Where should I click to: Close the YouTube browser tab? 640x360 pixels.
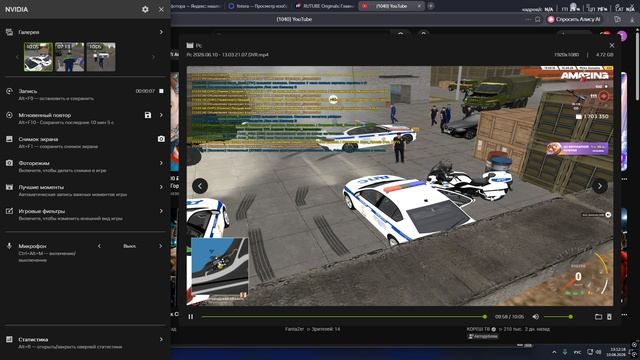(x=419, y=6)
